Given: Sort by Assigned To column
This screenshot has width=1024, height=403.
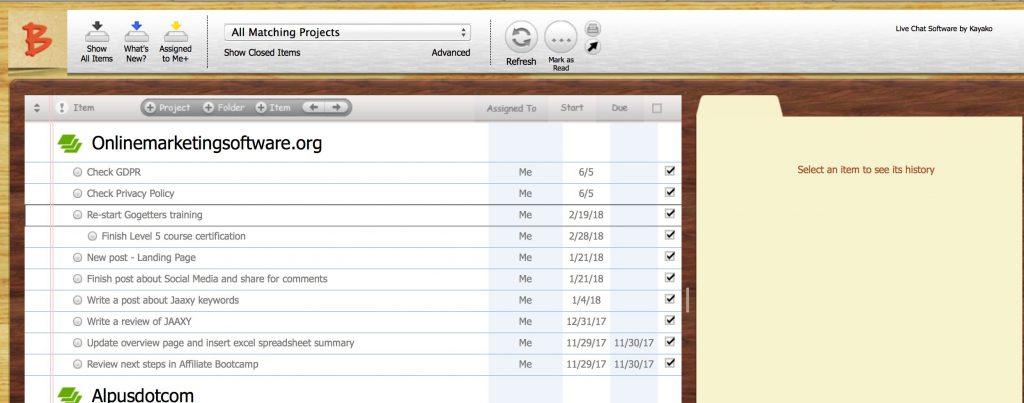Looking at the screenshot, I should [511, 108].
